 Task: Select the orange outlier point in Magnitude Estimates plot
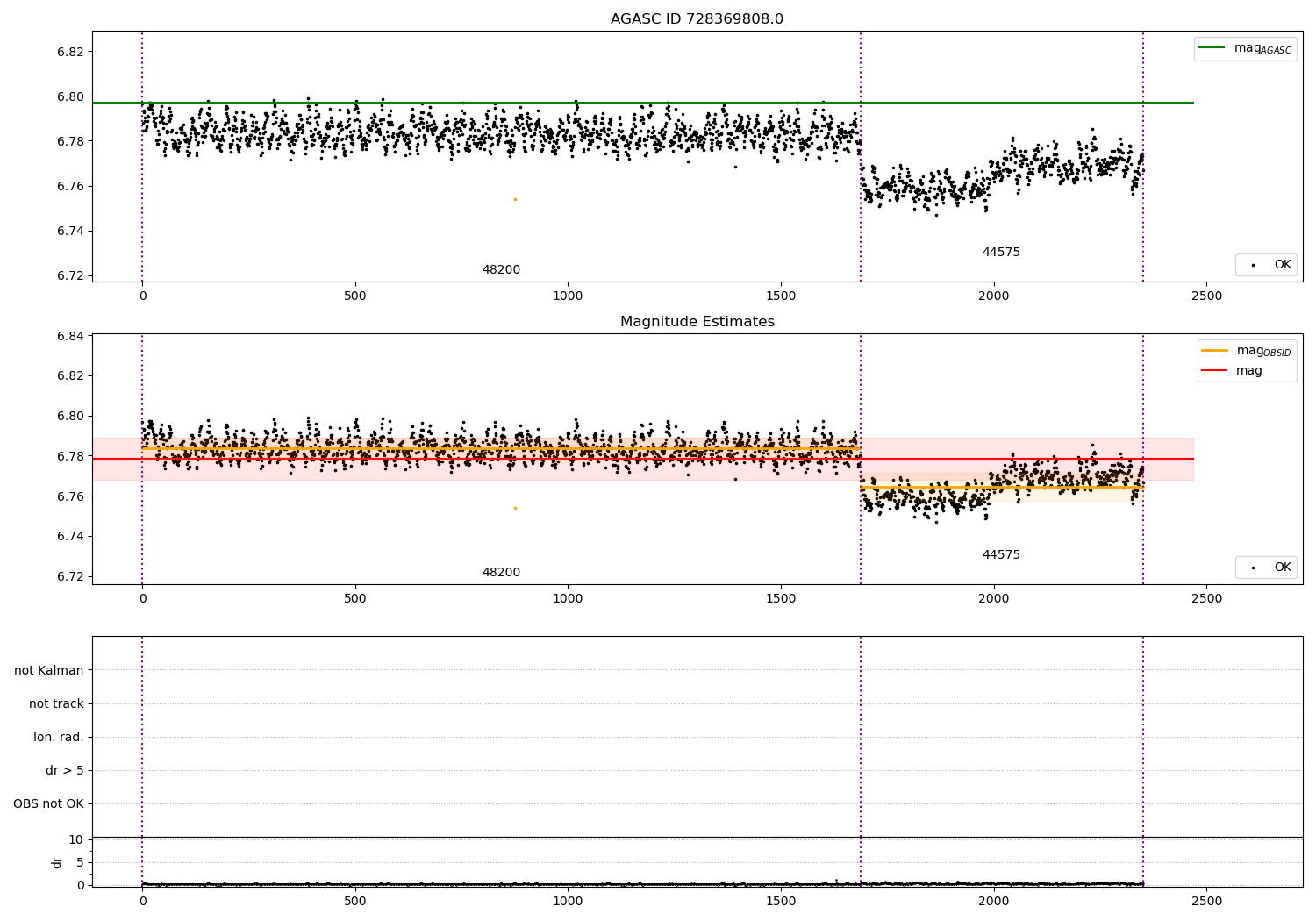(x=515, y=508)
